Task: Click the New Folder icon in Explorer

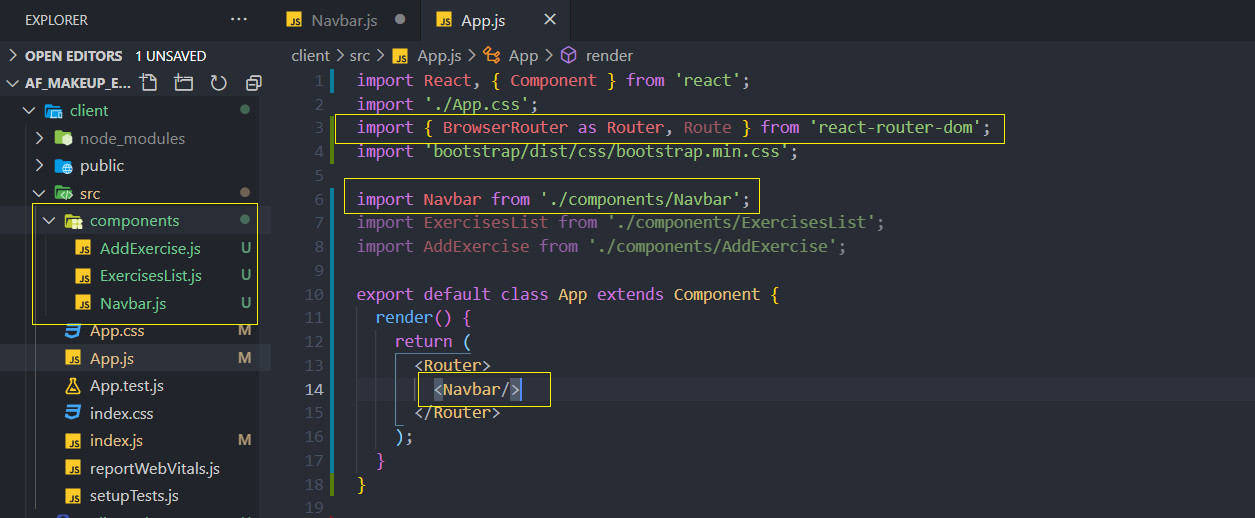Action: pyautogui.click(x=183, y=83)
